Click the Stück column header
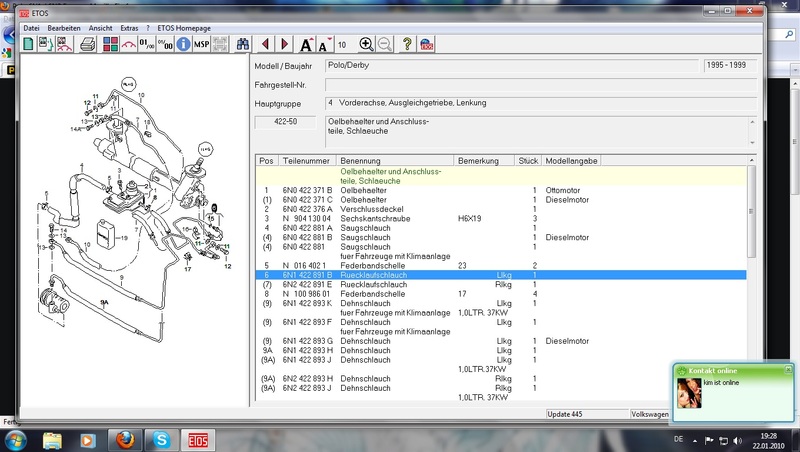Image resolution: width=800 pixels, height=452 pixels. [528, 161]
